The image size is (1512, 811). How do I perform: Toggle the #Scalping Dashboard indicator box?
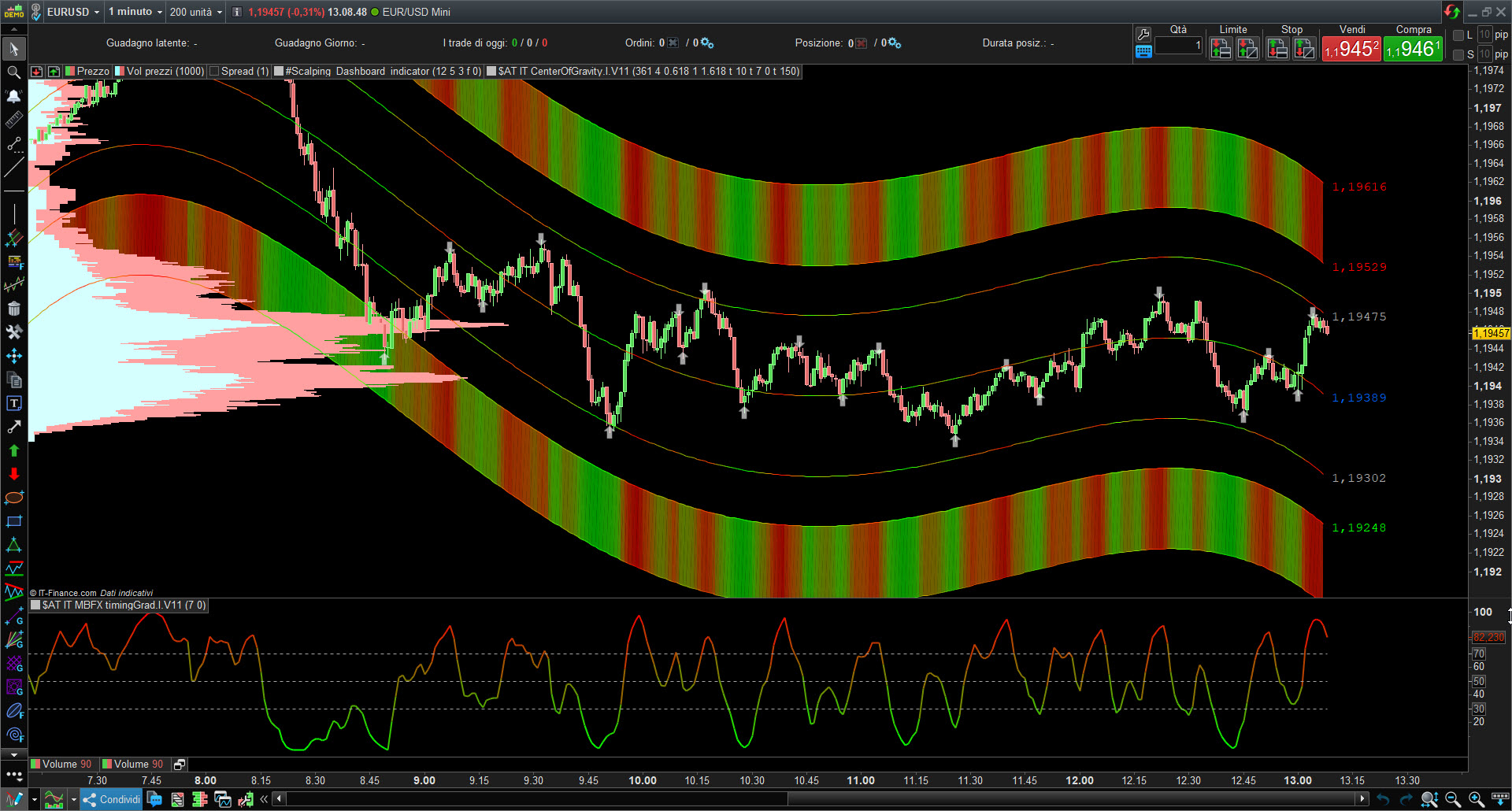[279, 72]
